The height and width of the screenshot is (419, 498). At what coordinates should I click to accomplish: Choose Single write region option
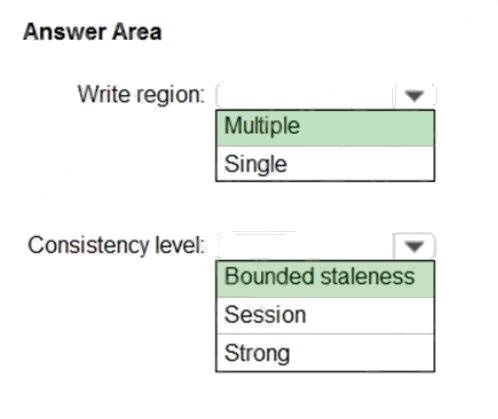pos(325,163)
